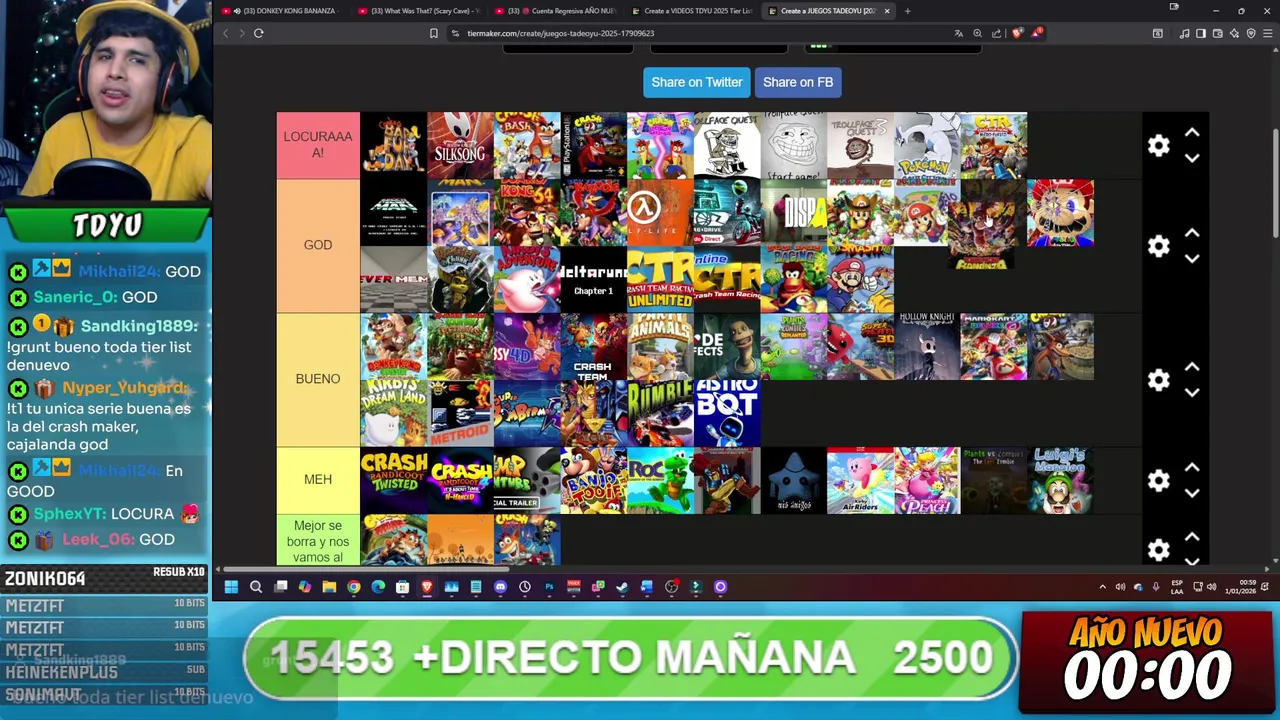Open settings gear for BUENO tier
This screenshot has width=1280, height=720.
[1158, 380]
